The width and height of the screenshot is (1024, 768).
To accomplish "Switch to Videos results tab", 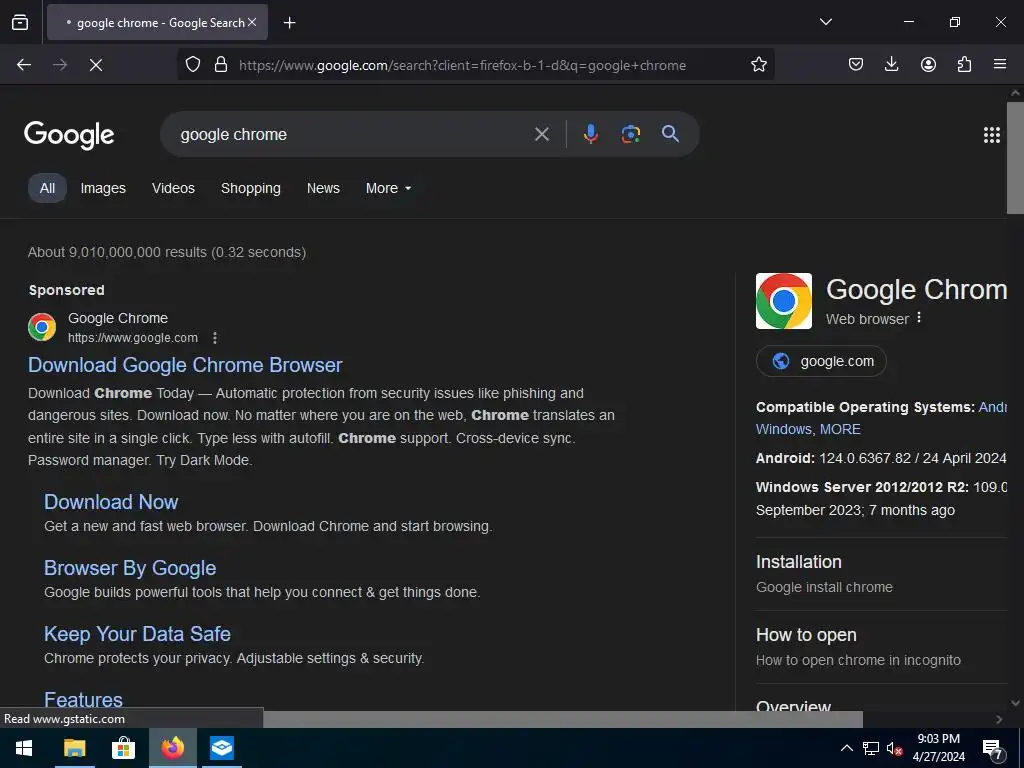I will tap(173, 188).
